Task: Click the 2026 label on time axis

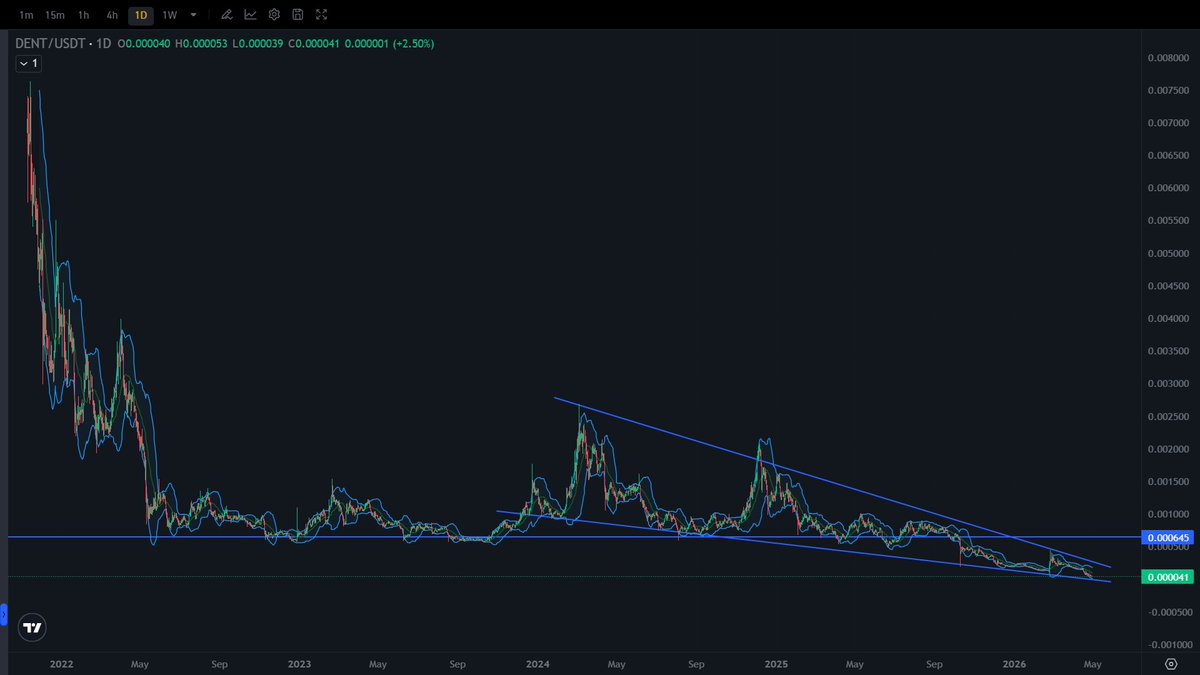Action: click(x=1015, y=664)
